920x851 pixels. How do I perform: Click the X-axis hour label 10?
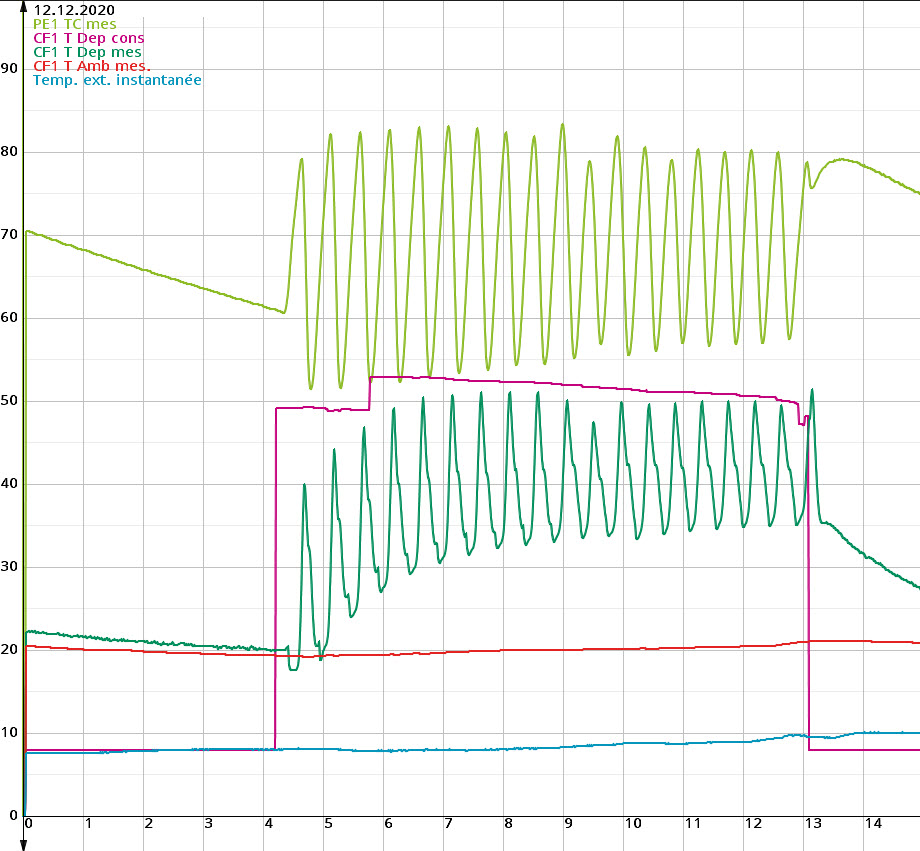point(632,823)
